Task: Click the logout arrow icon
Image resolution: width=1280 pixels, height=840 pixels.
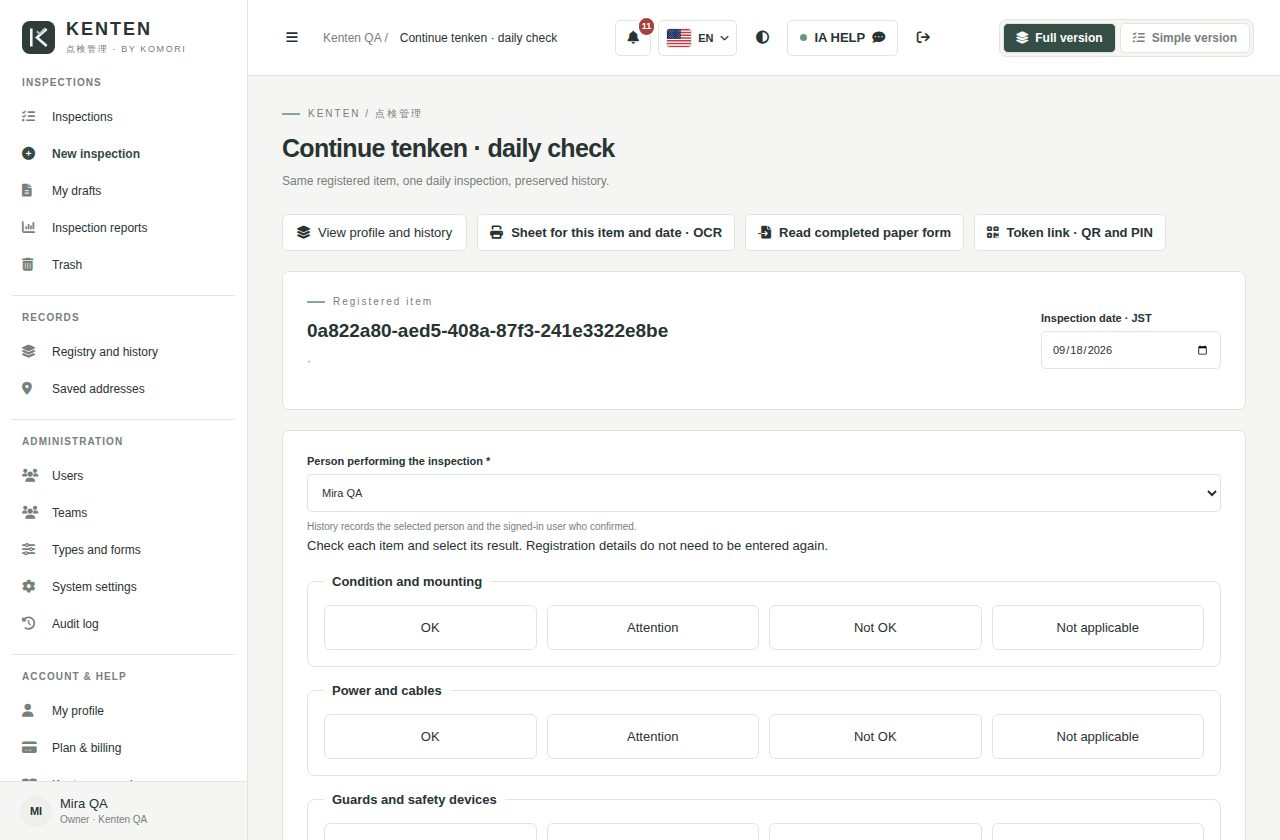Action: point(923,37)
